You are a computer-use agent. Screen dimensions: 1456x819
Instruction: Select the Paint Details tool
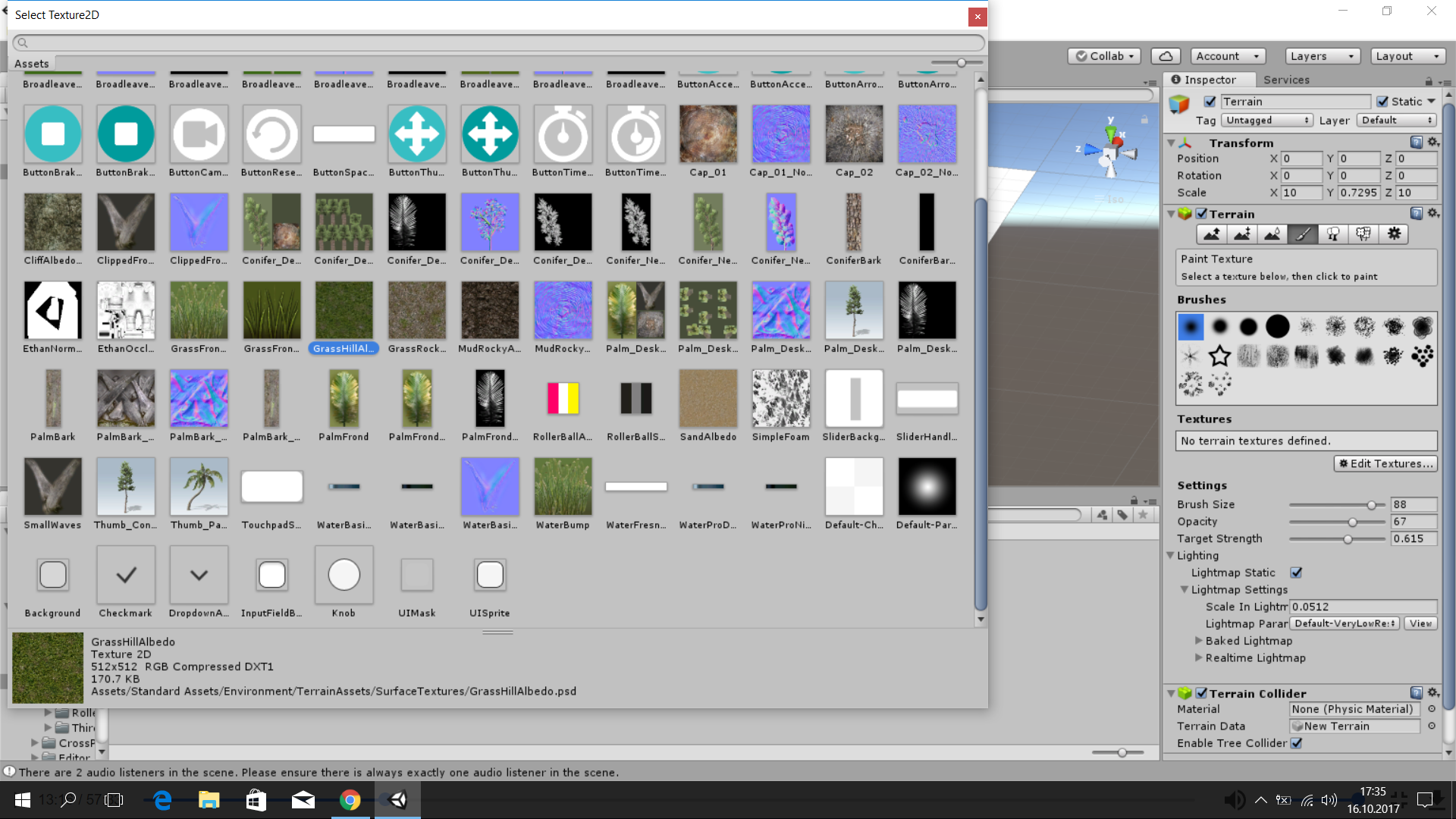click(1363, 234)
